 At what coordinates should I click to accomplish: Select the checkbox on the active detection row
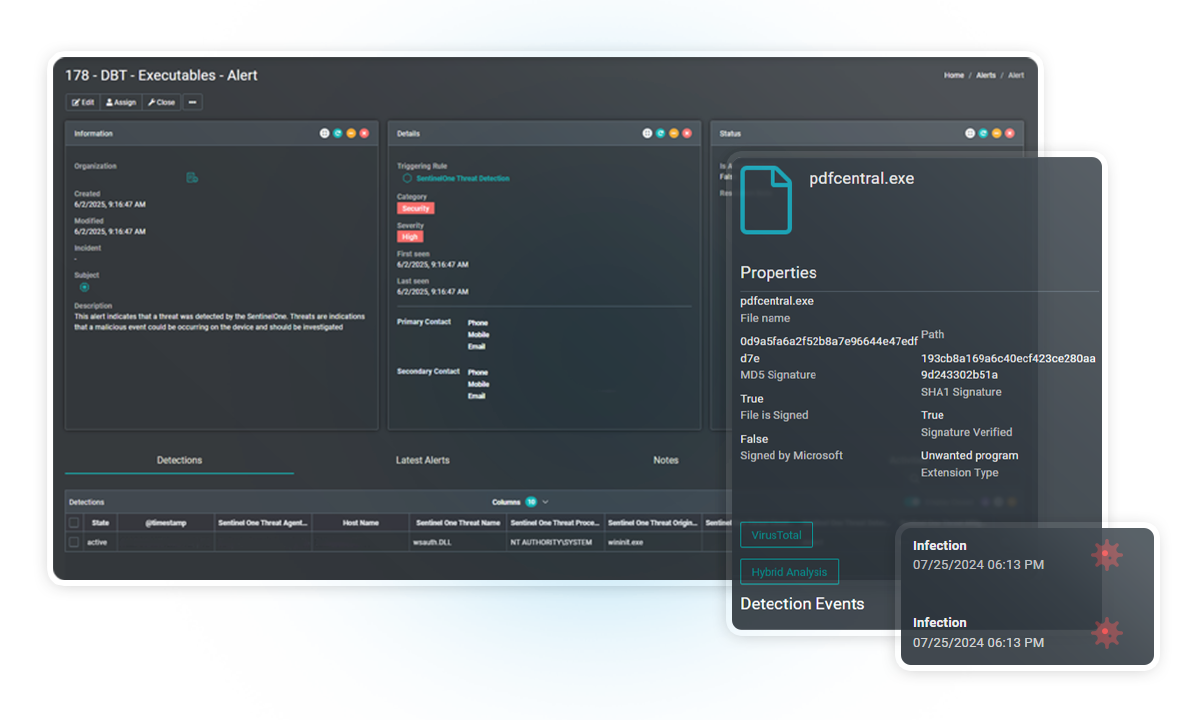(73, 541)
